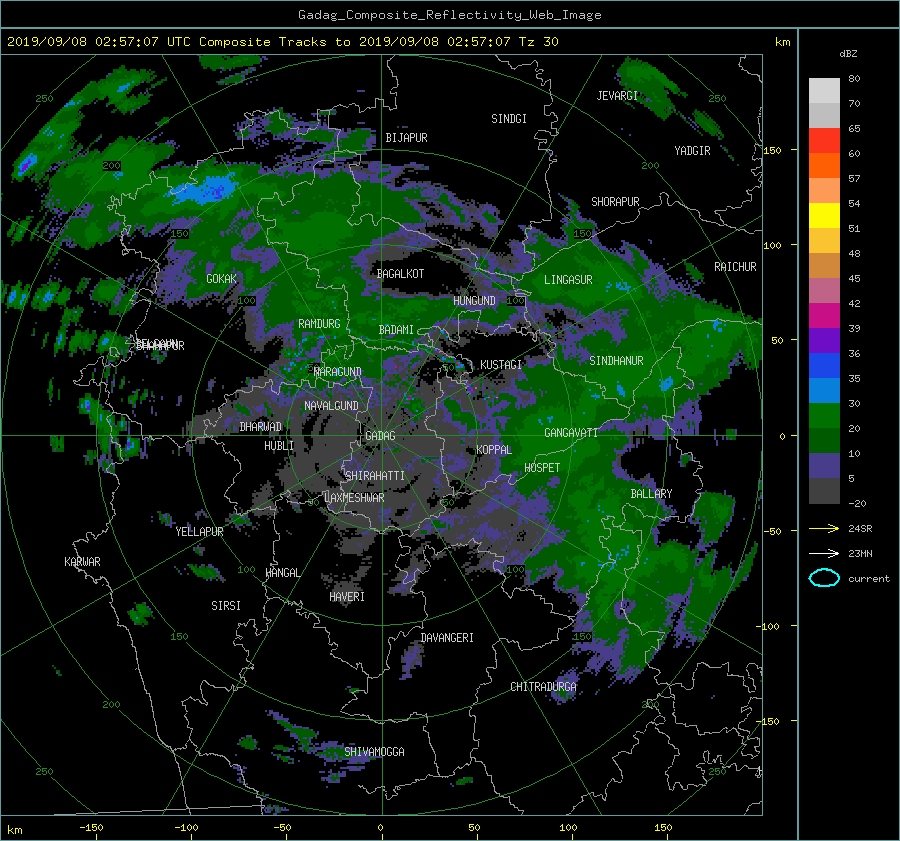Click the Gadag_Composite_Reflectivity_Web_Image title
The width and height of the screenshot is (900, 841).
(x=449, y=15)
